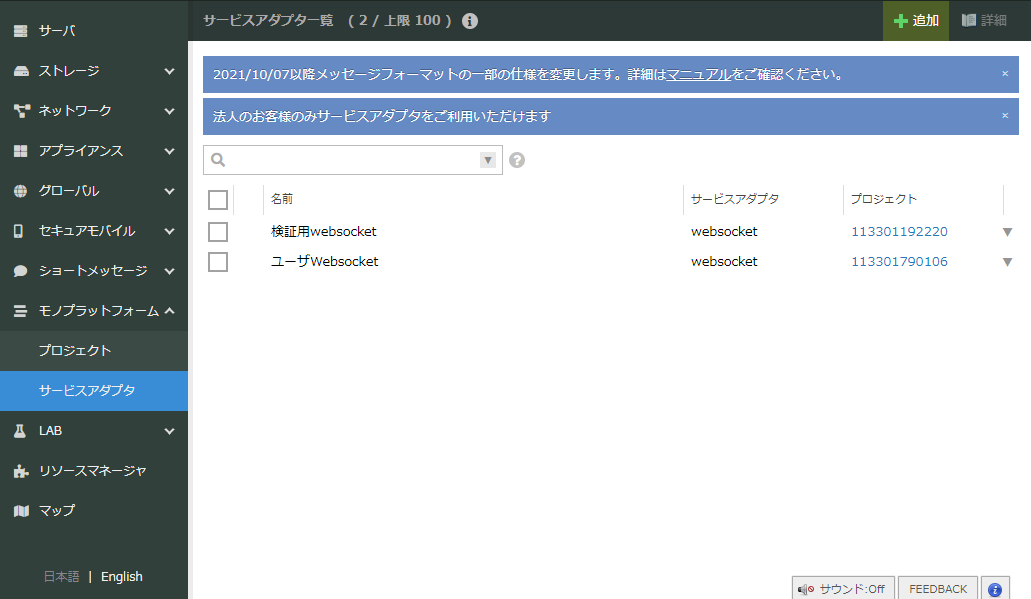The height and width of the screenshot is (599, 1031).
Task: Expand the グローバル menu chevron
Action: [170, 191]
